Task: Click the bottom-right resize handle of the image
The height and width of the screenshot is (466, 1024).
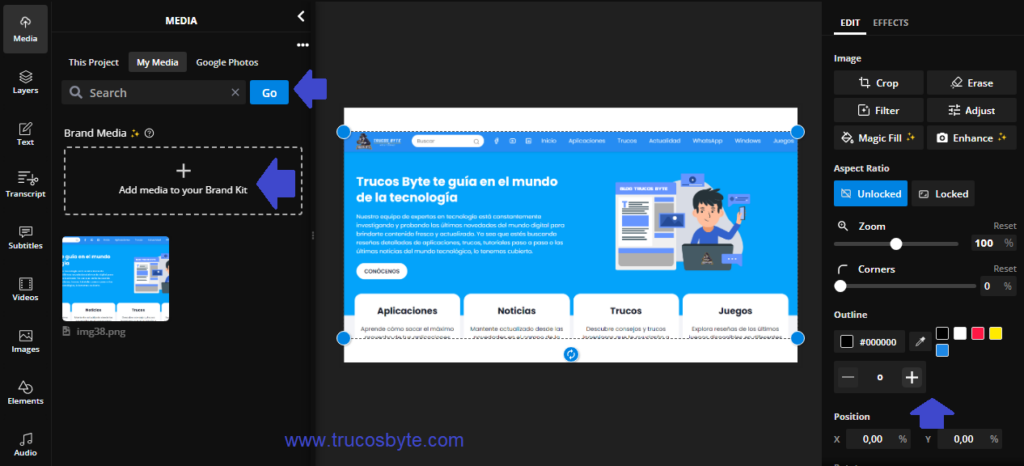Action: point(797,337)
